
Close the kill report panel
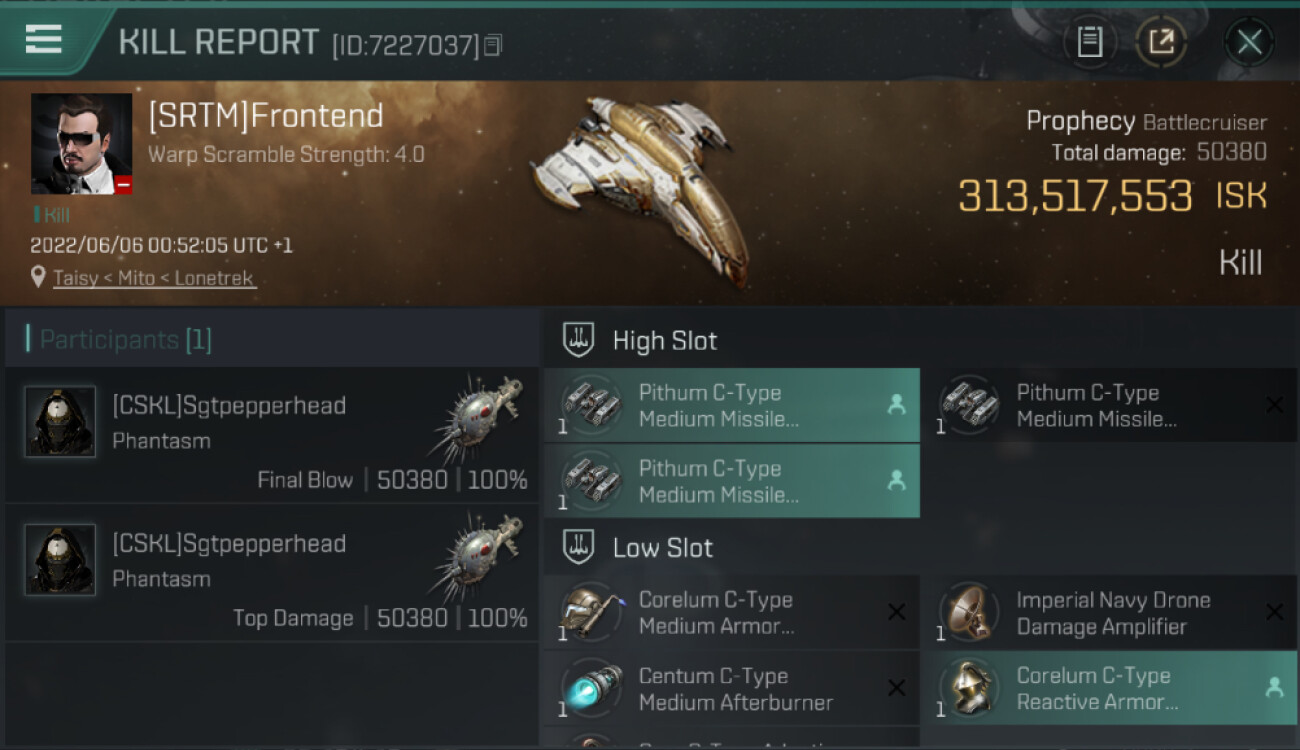(x=1249, y=42)
